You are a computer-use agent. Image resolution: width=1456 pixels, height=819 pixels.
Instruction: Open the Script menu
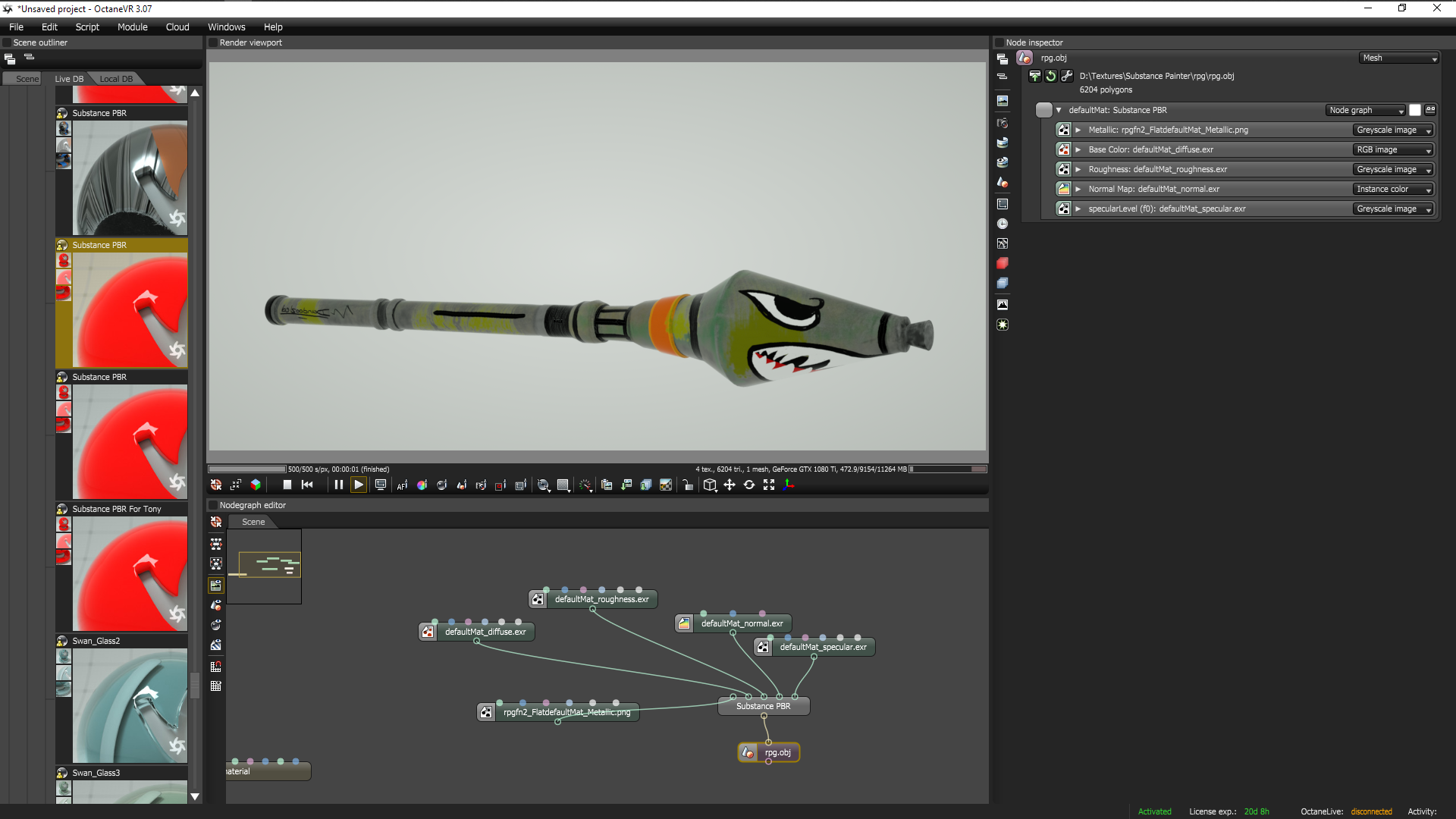point(87,27)
